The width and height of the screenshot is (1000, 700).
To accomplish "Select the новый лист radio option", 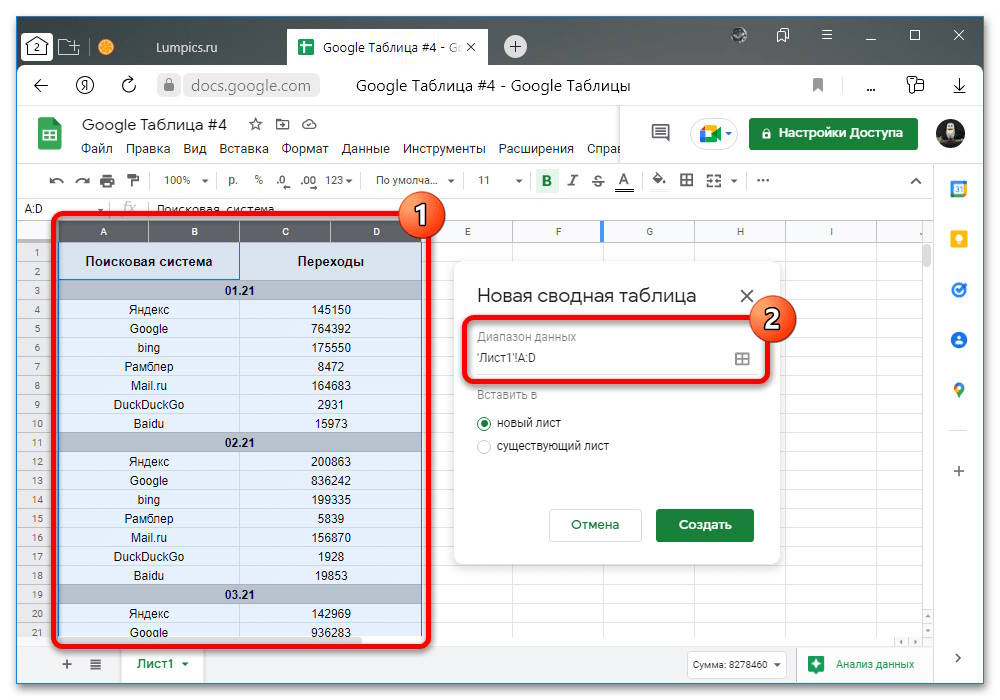I will coord(484,423).
